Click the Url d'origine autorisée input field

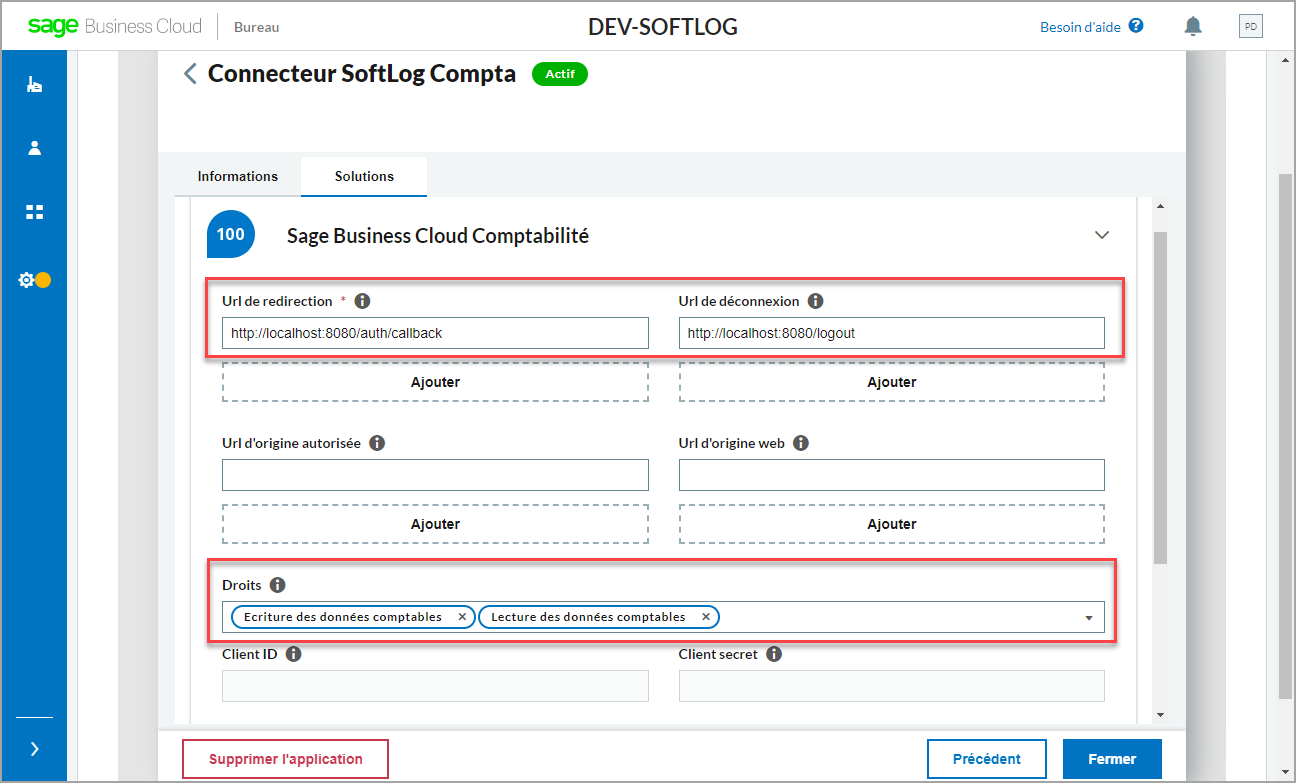(x=435, y=475)
